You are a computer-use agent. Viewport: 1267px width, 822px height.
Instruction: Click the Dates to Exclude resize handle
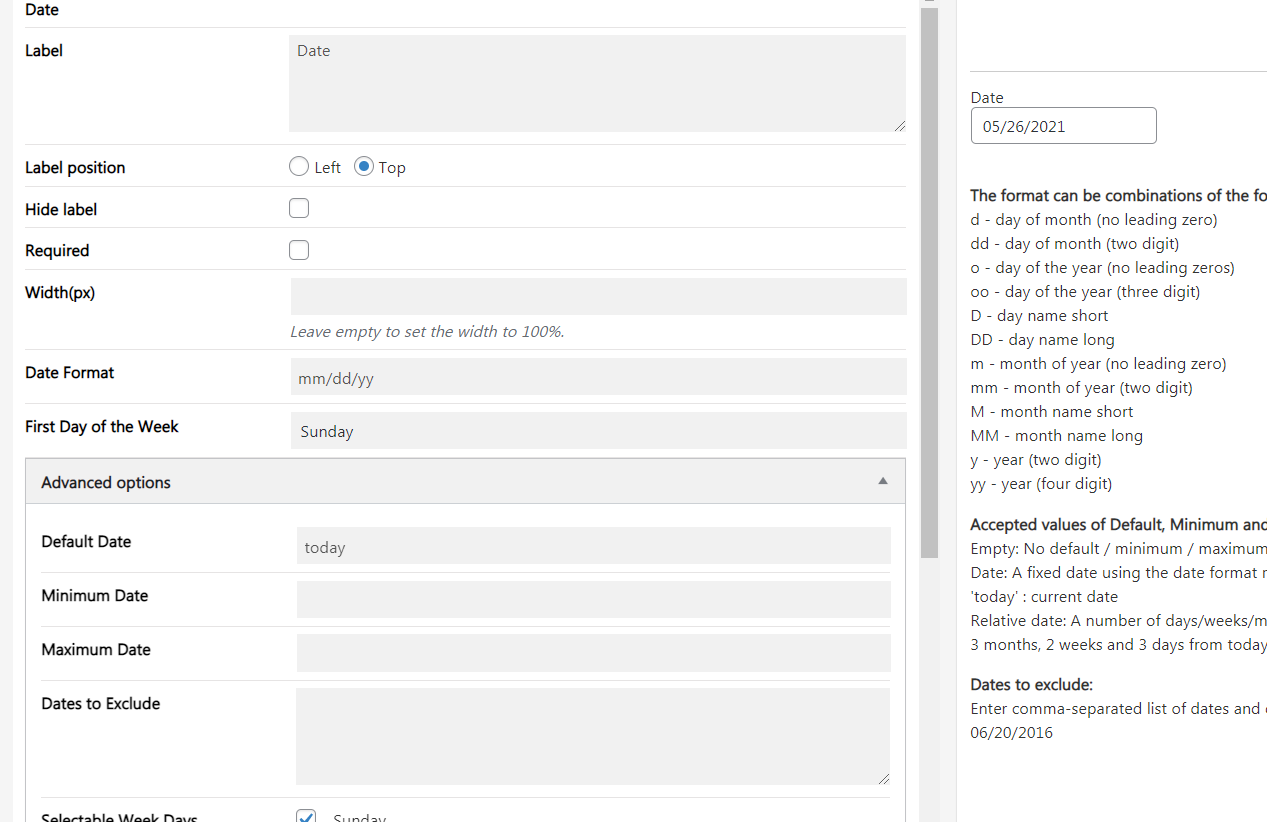[884, 779]
